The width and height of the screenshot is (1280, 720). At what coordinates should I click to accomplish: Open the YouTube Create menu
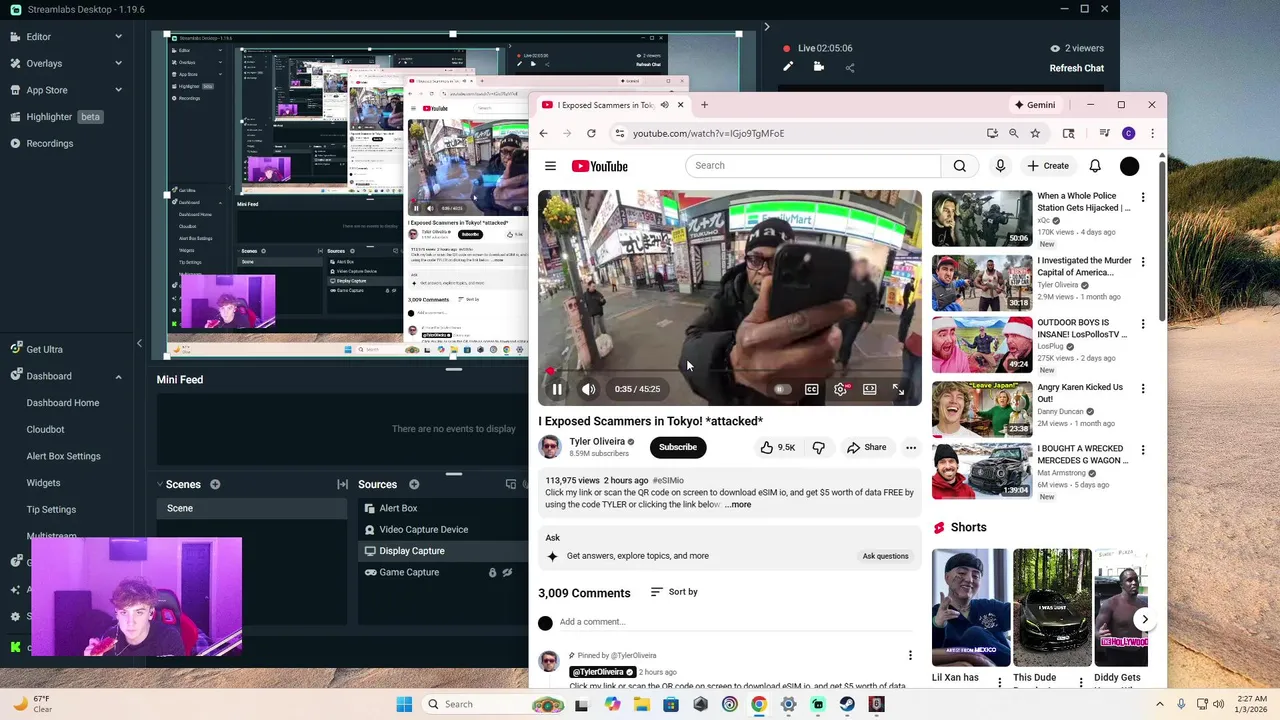pyautogui.click(x=1048, y=166)
